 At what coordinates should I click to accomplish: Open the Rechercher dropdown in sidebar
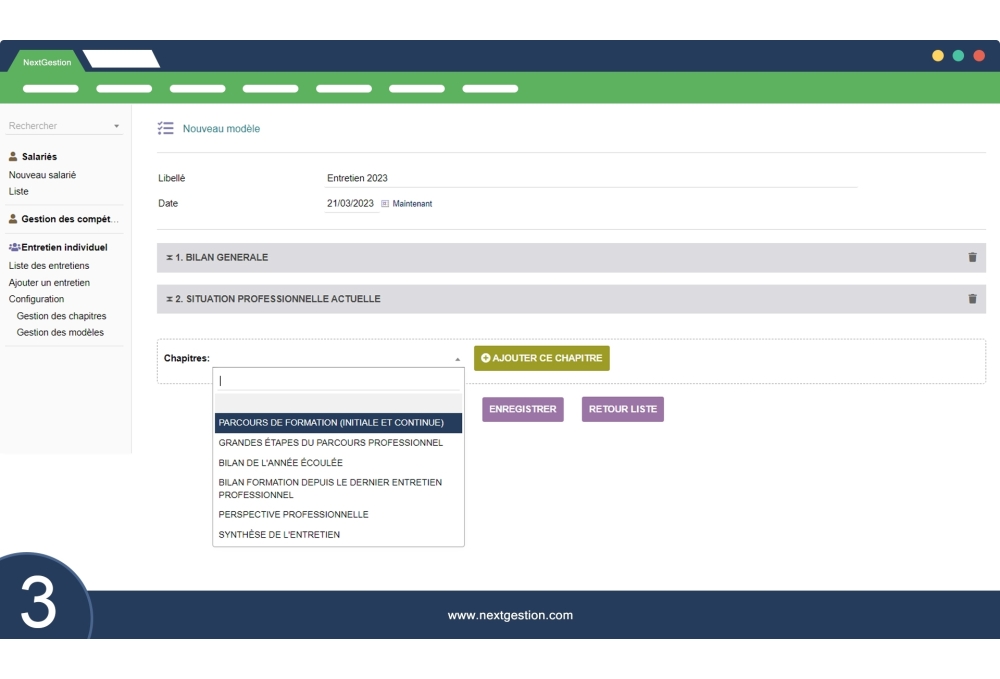pyautogui.click(x=64, y=126)
